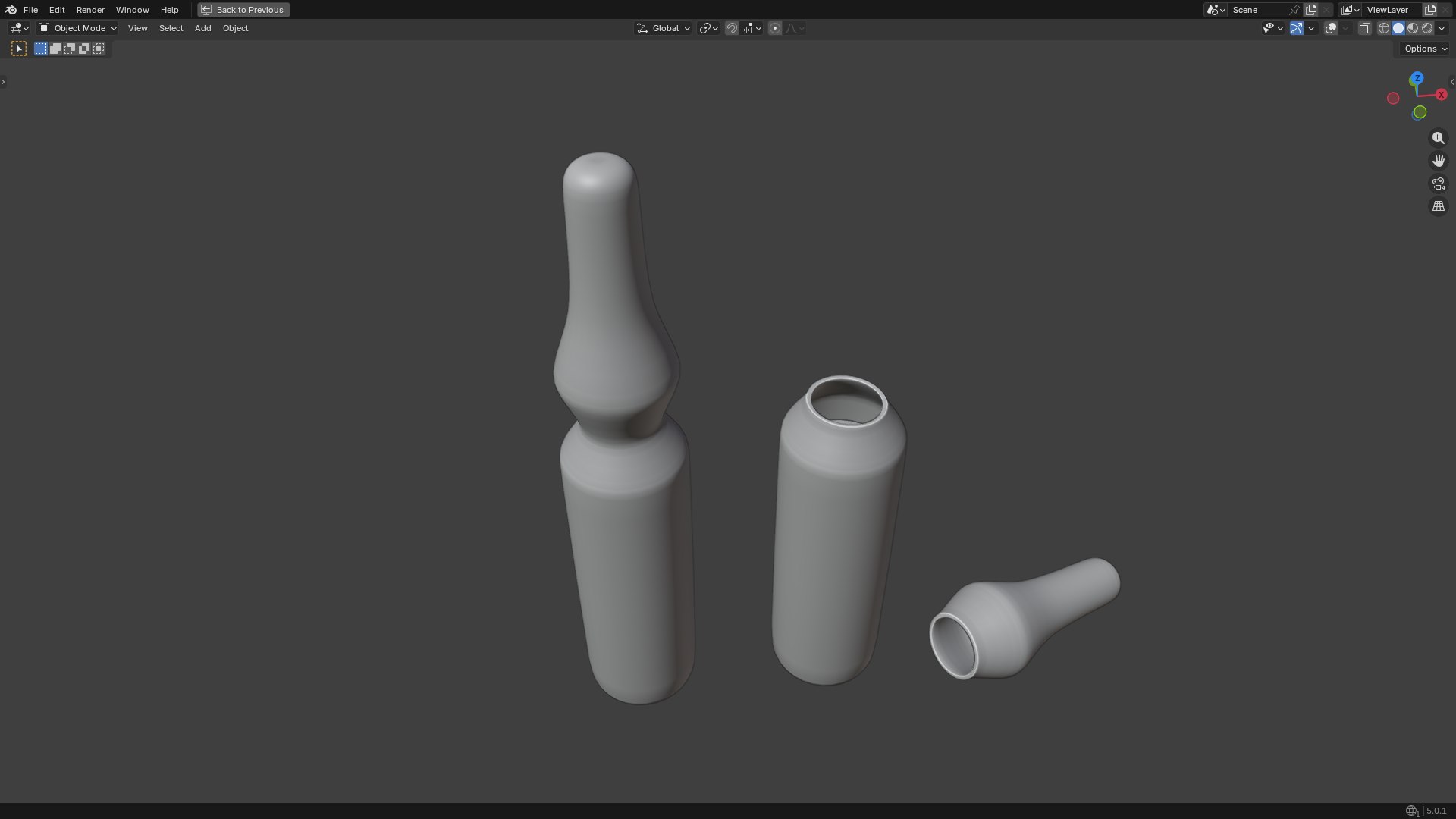Screen dimensions: 1456x819
Task: Open the Help menu
Action: coord(169,10)
